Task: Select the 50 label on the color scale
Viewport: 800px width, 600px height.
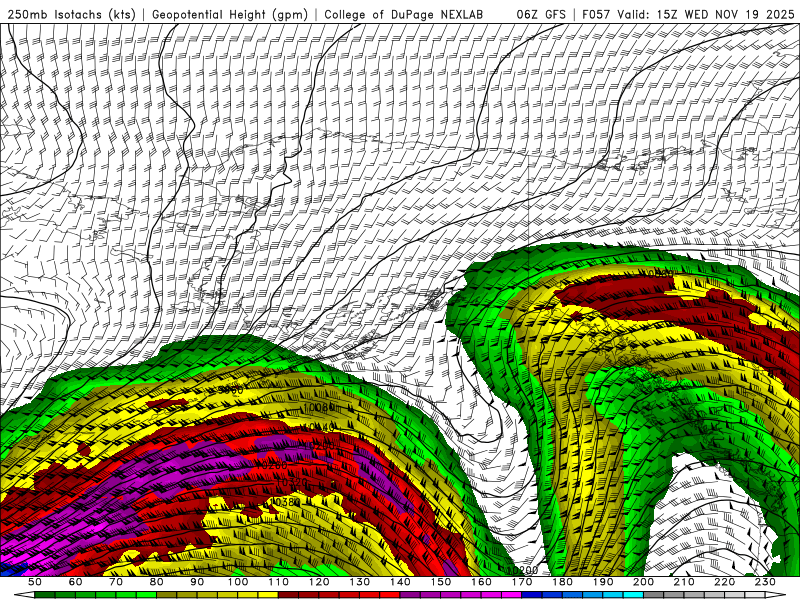Action: 35,582
